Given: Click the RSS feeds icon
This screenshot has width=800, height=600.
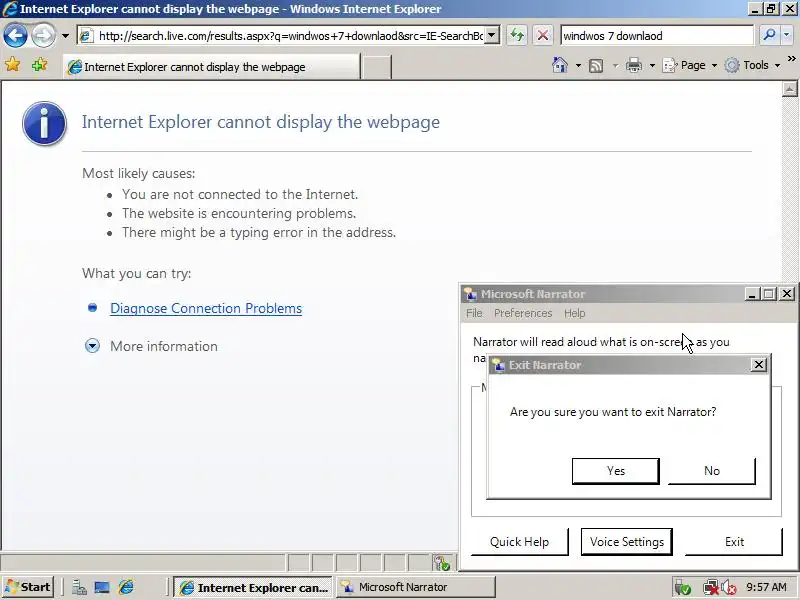Looking at the screenshot, I should coord(596,66).
